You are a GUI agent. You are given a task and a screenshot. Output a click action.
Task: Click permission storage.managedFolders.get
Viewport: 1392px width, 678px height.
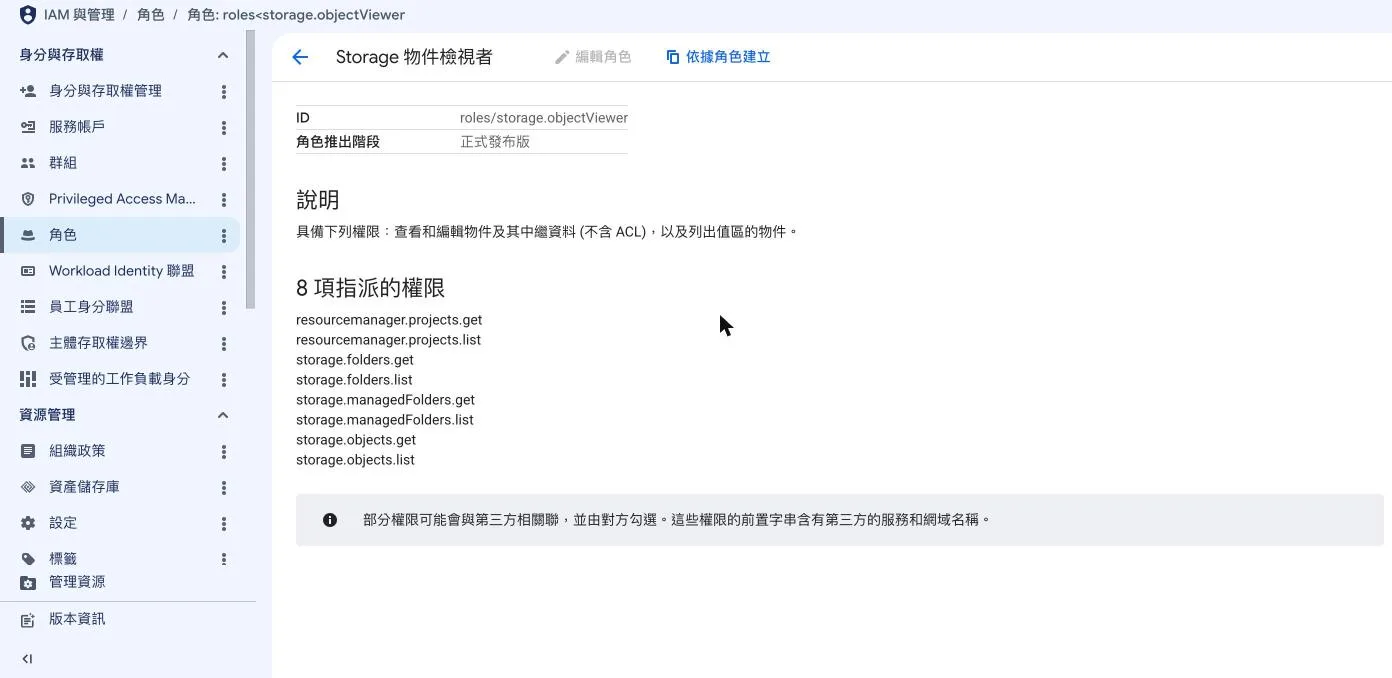click(385, 400)
